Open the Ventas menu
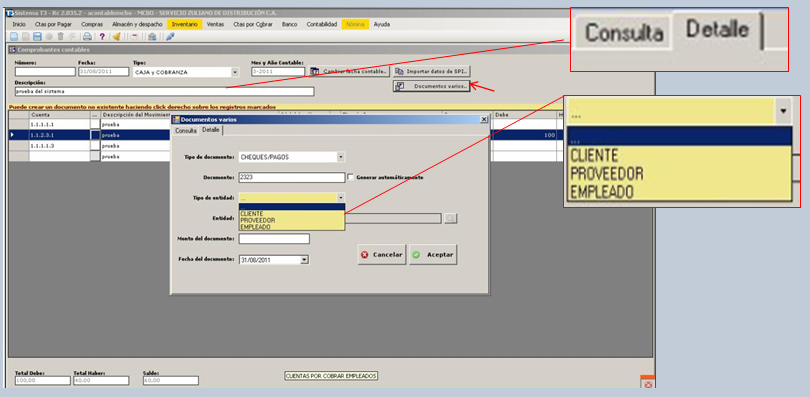 click(x=215, y=24)
